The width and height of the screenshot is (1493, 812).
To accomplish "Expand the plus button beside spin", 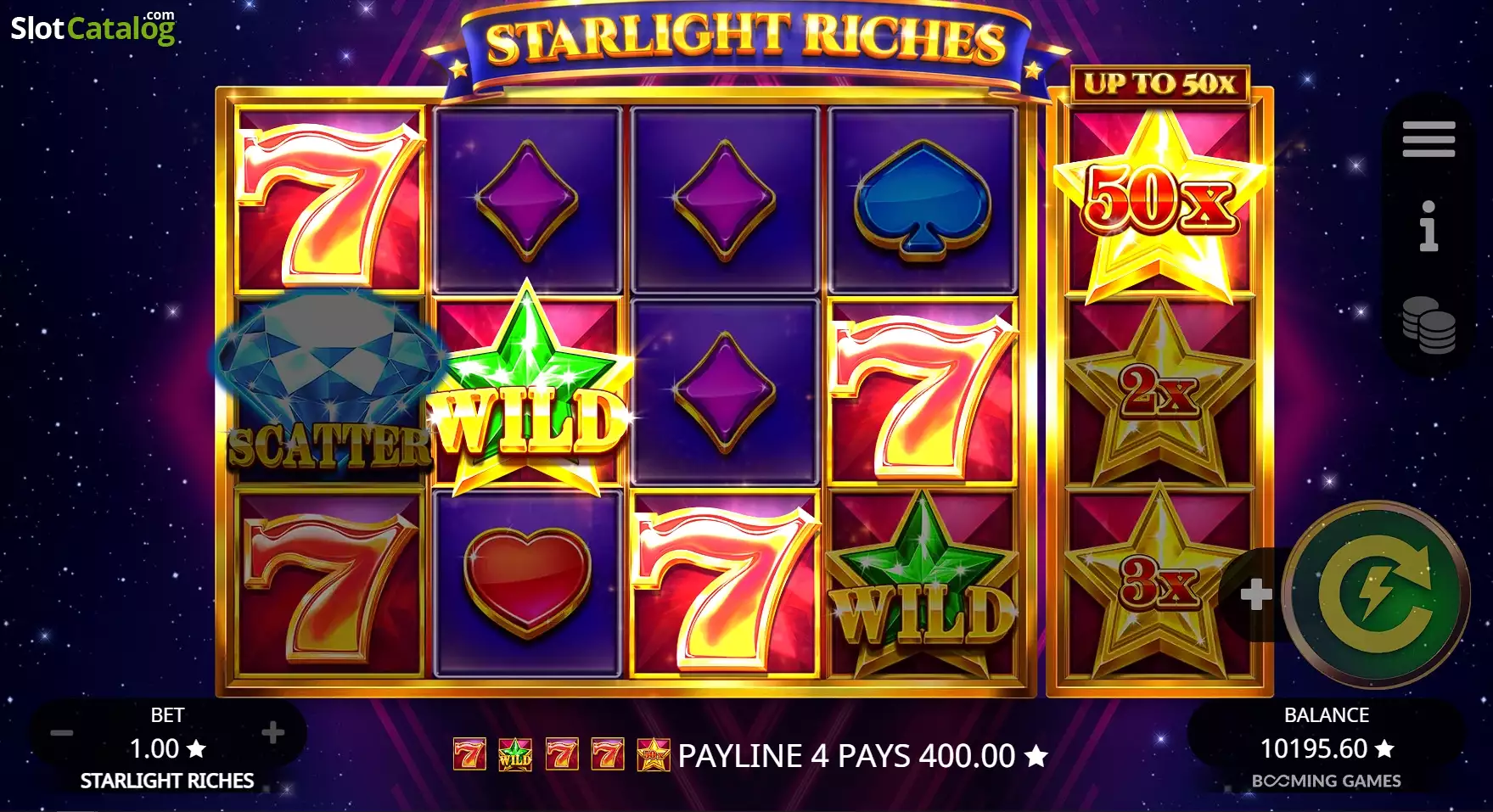I will [1255, 595].
